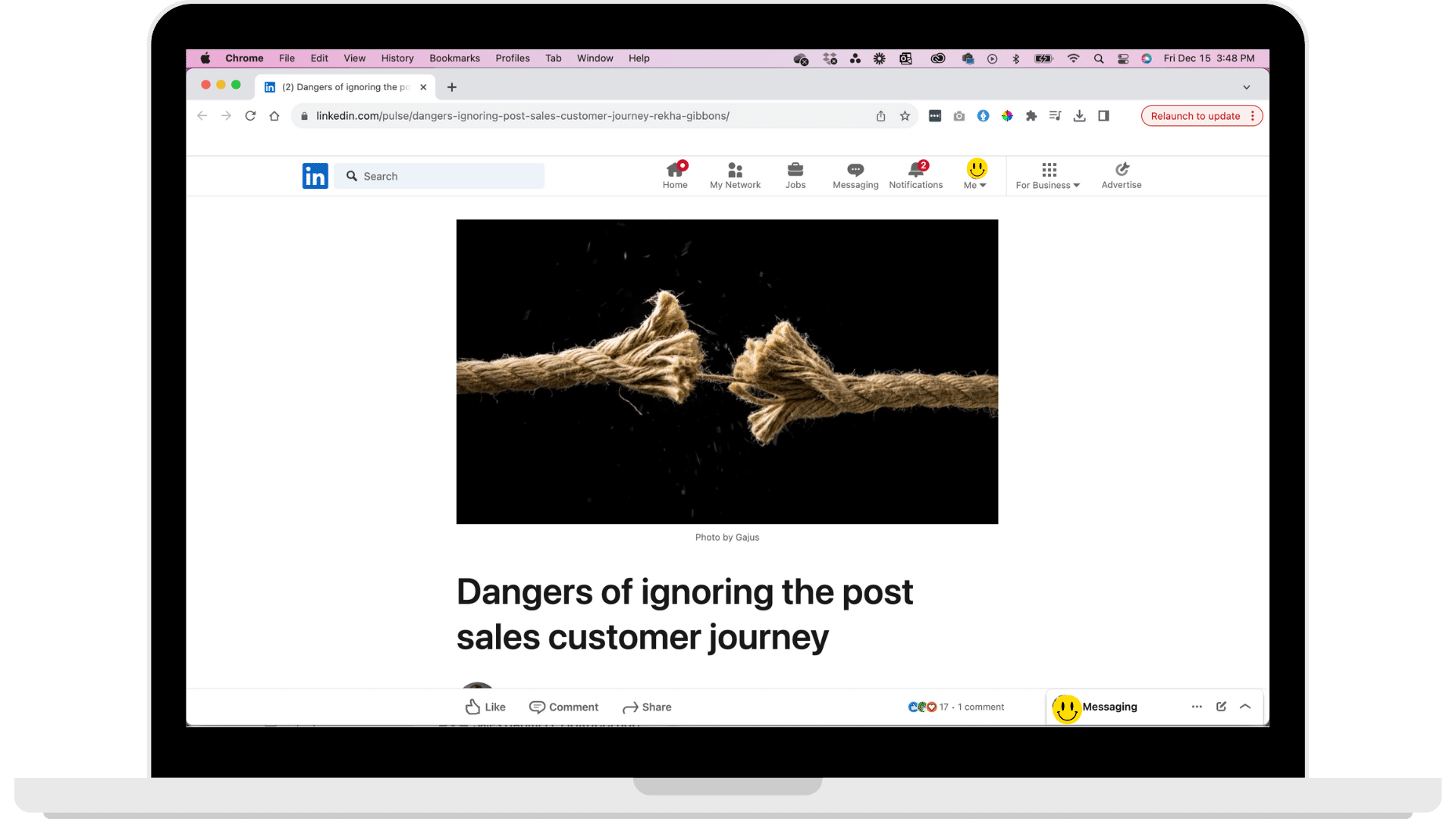Compose a new message from the Messaging bar

(1221, 706)
